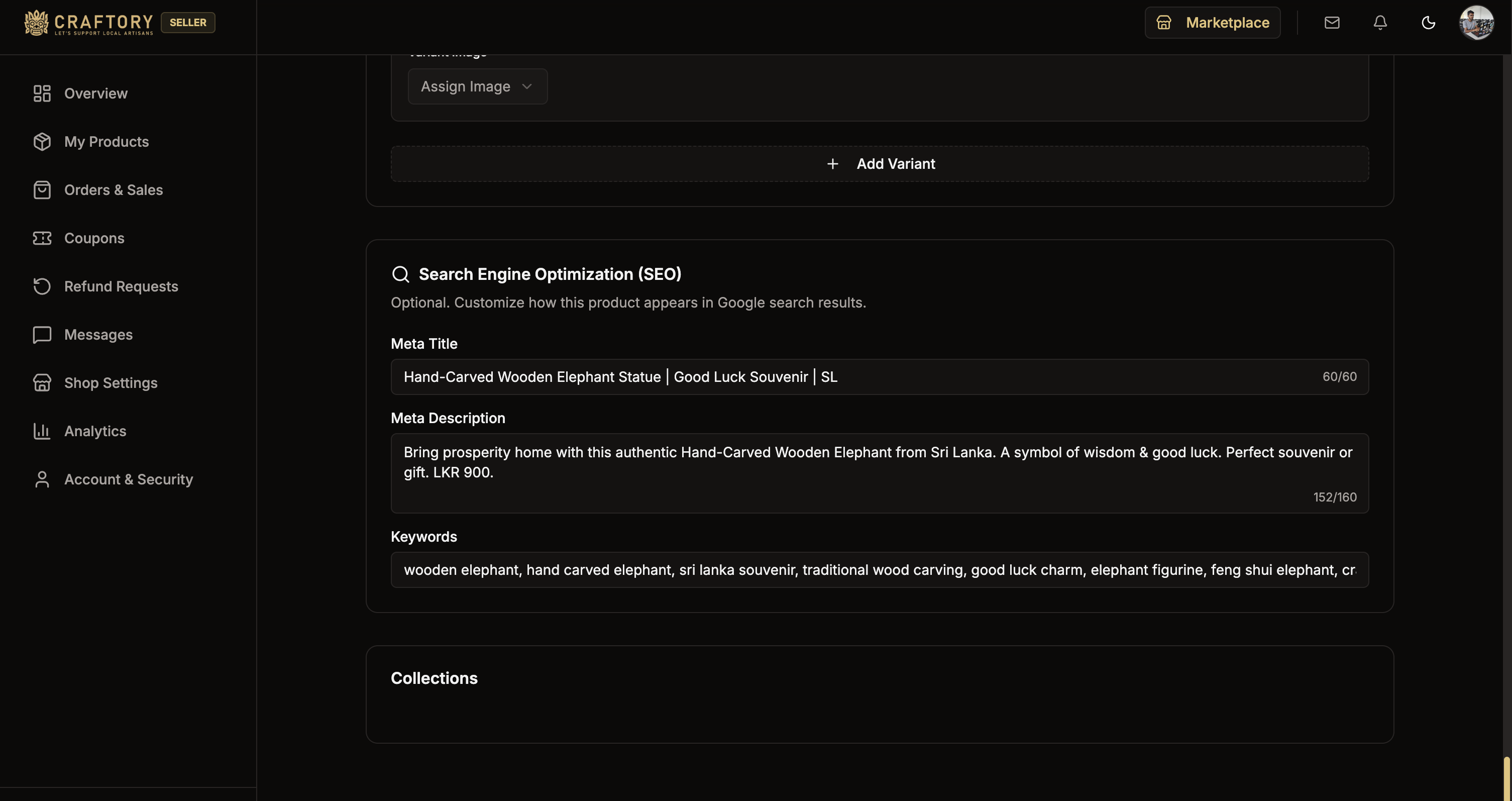Open the mail envelope icon in top bar
The image size is (1512, 801).
tap(1332, 22)
